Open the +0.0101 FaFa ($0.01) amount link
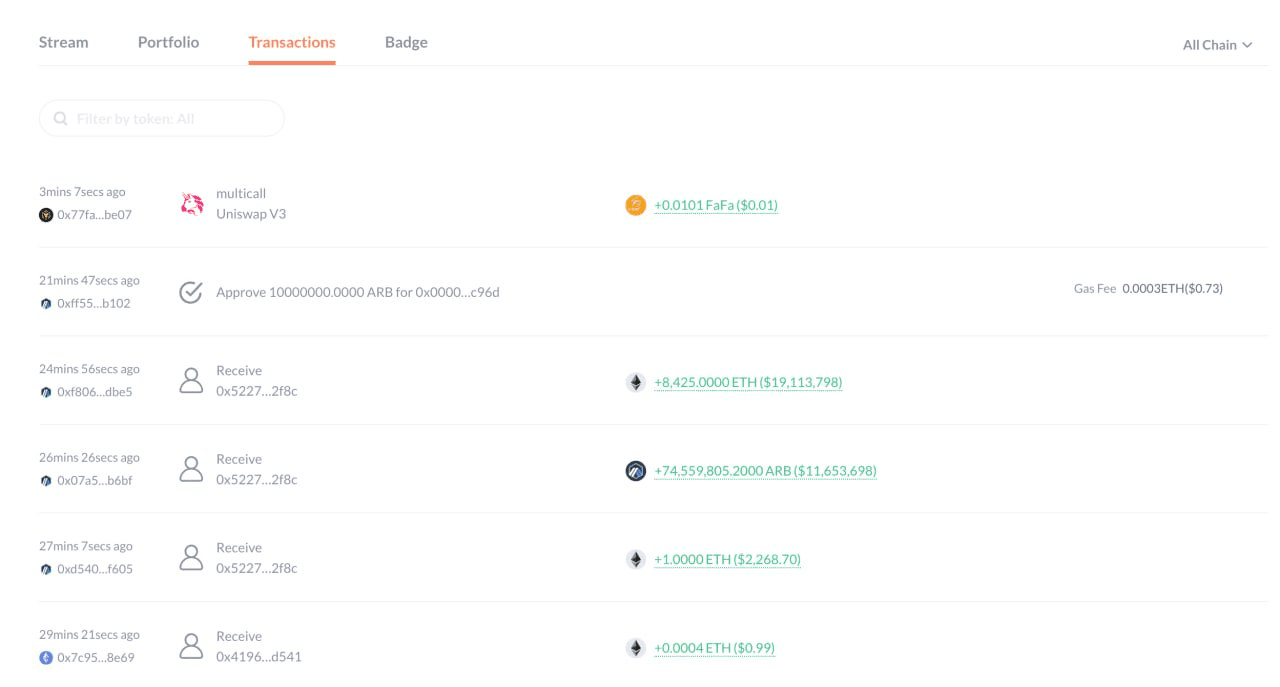 716,205
